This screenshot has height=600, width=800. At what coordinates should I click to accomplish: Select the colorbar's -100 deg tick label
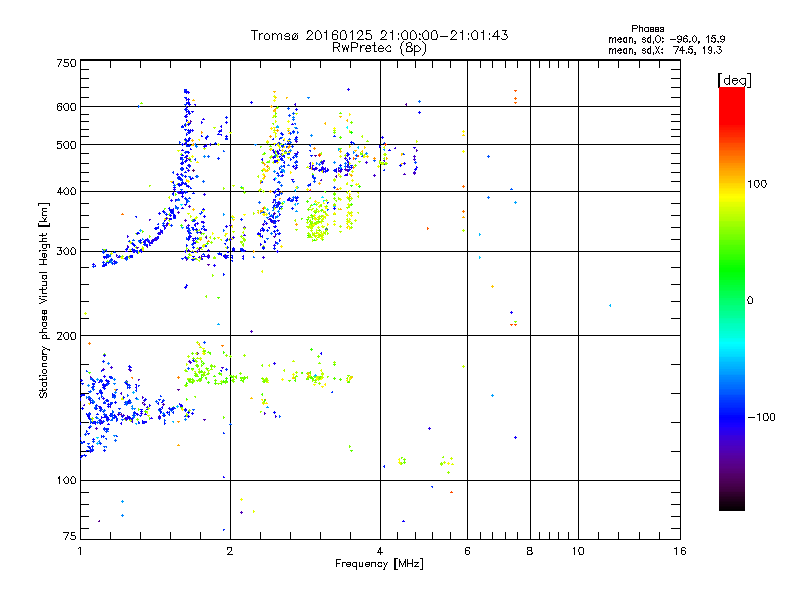[761, 417]
